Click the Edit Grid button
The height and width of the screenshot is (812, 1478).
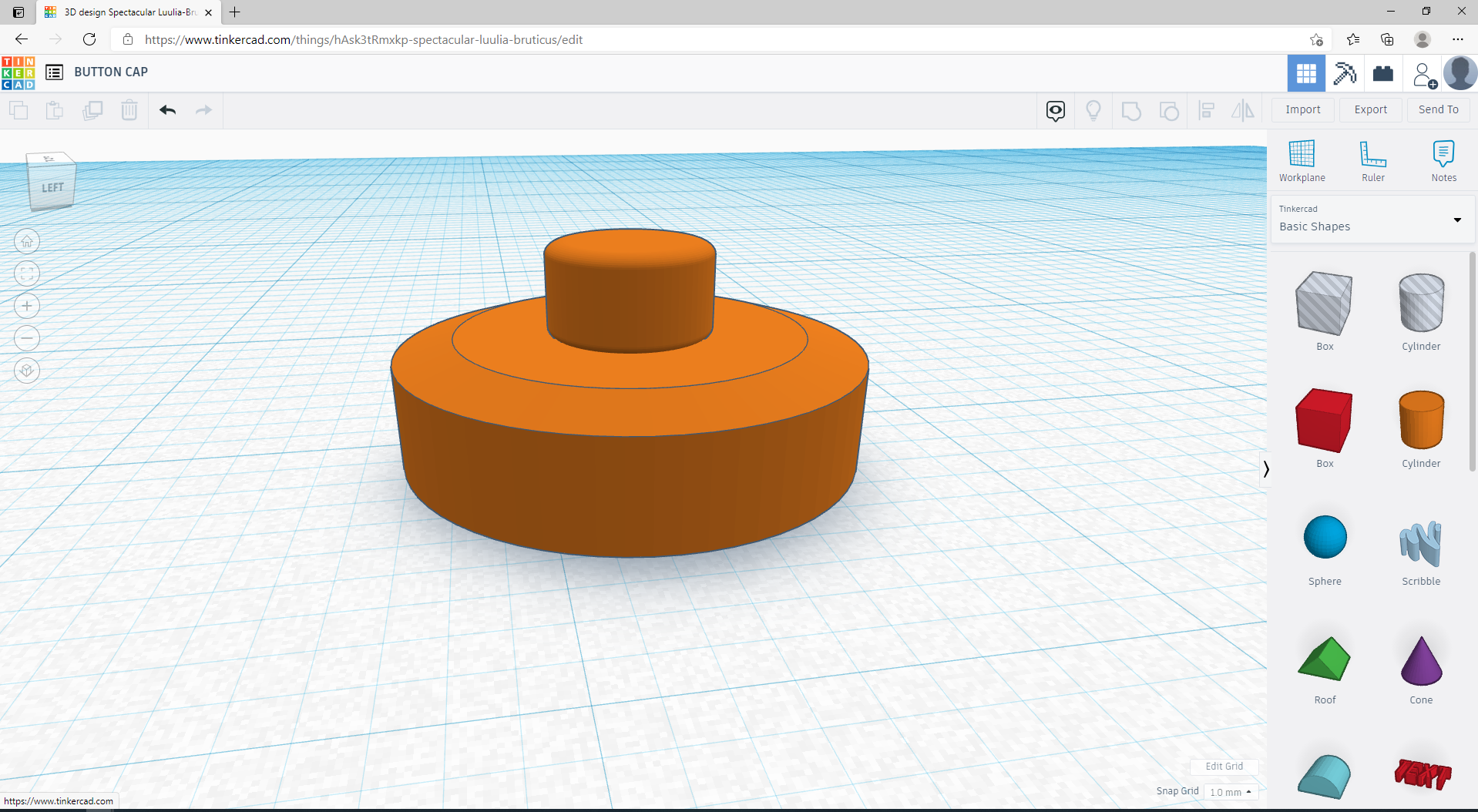[x=1224, y=767]
